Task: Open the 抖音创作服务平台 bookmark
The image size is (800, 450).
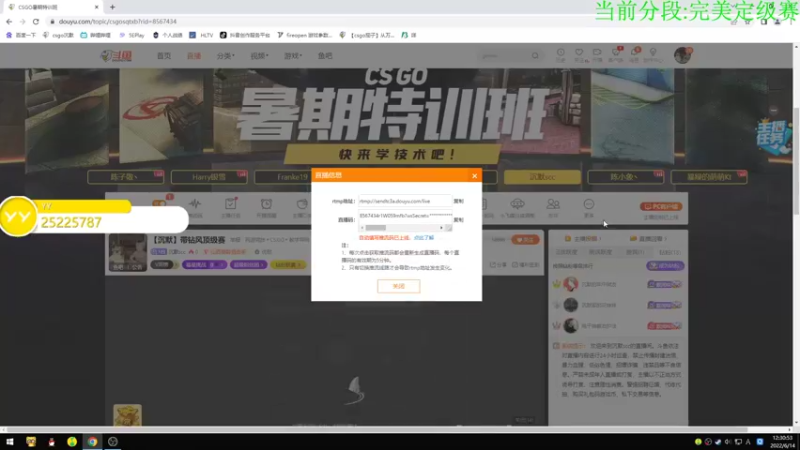Action: pyautogui.click(x=245, y=35)
